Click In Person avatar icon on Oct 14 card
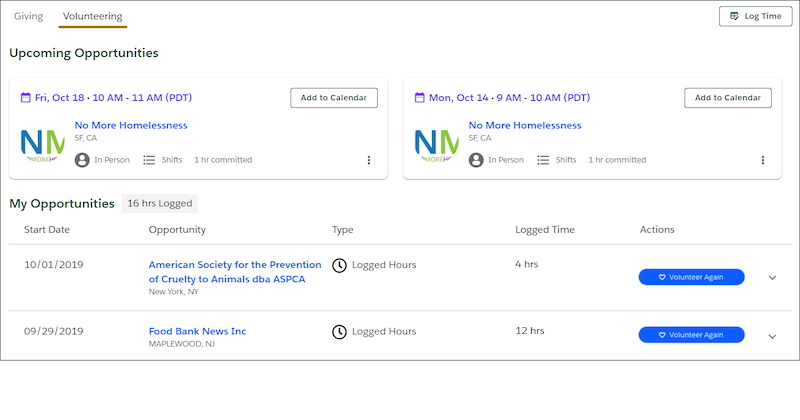The image size is (800, 420). [476, 160]
